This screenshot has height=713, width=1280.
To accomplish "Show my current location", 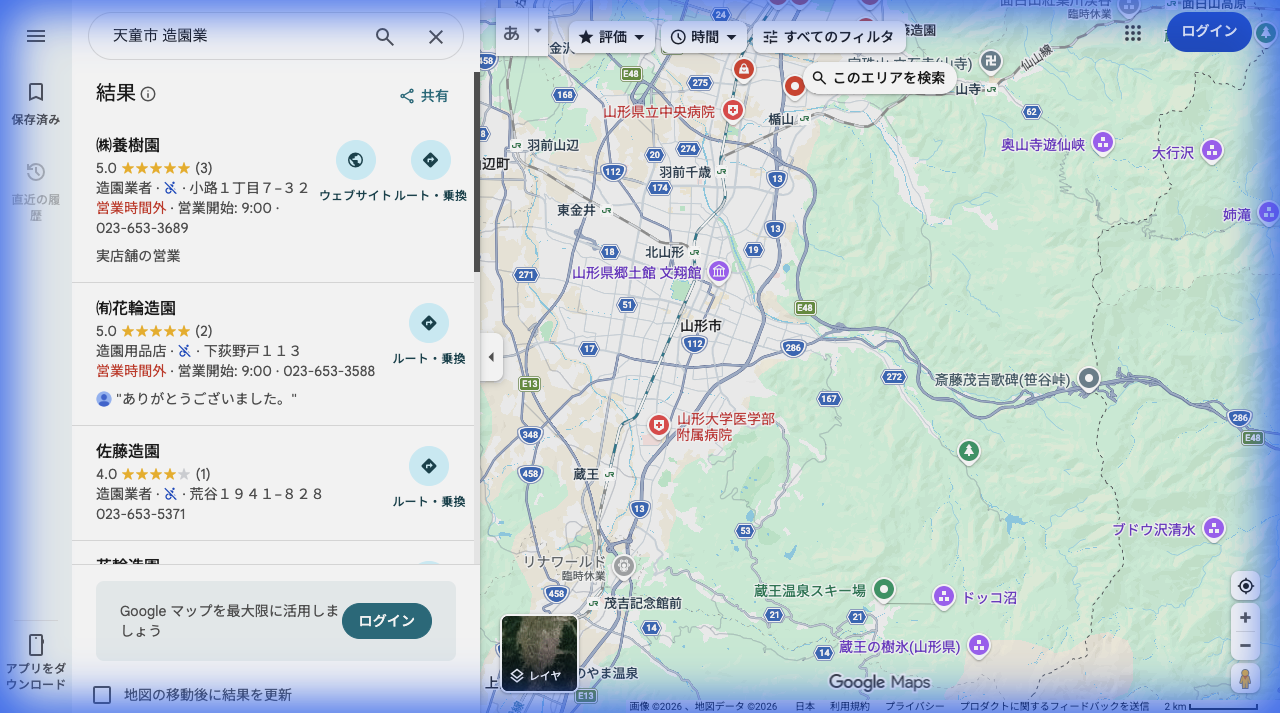I will [1245, 586].
